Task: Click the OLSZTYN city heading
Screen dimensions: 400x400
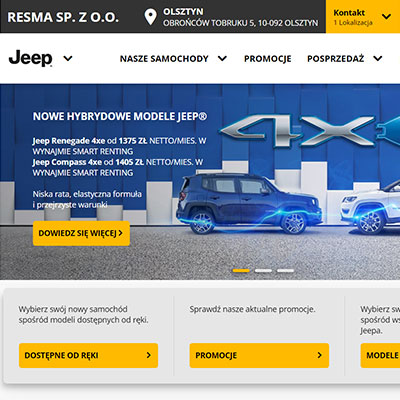Action: coord(183,12)
